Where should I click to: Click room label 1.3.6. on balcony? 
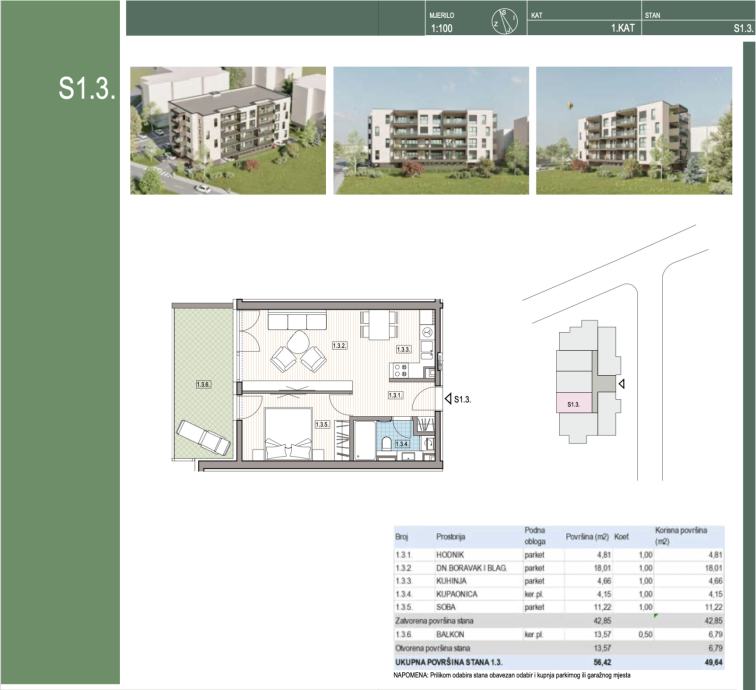click(x=203, y=384)
